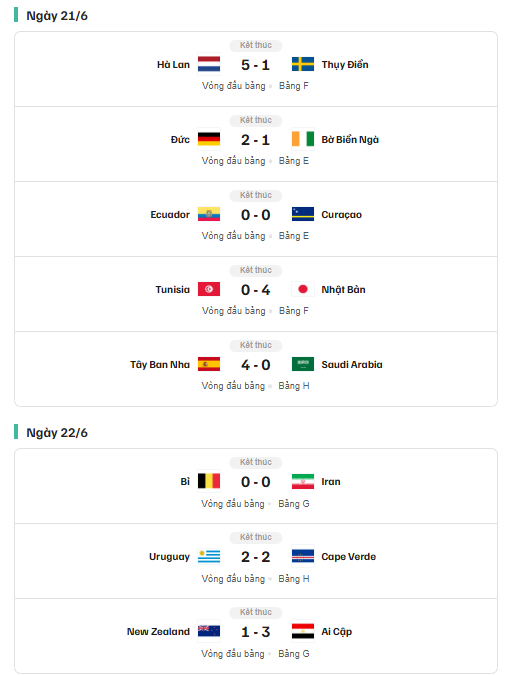Open the New Zealand team name link
507x675 pixels.
(158, 632)
